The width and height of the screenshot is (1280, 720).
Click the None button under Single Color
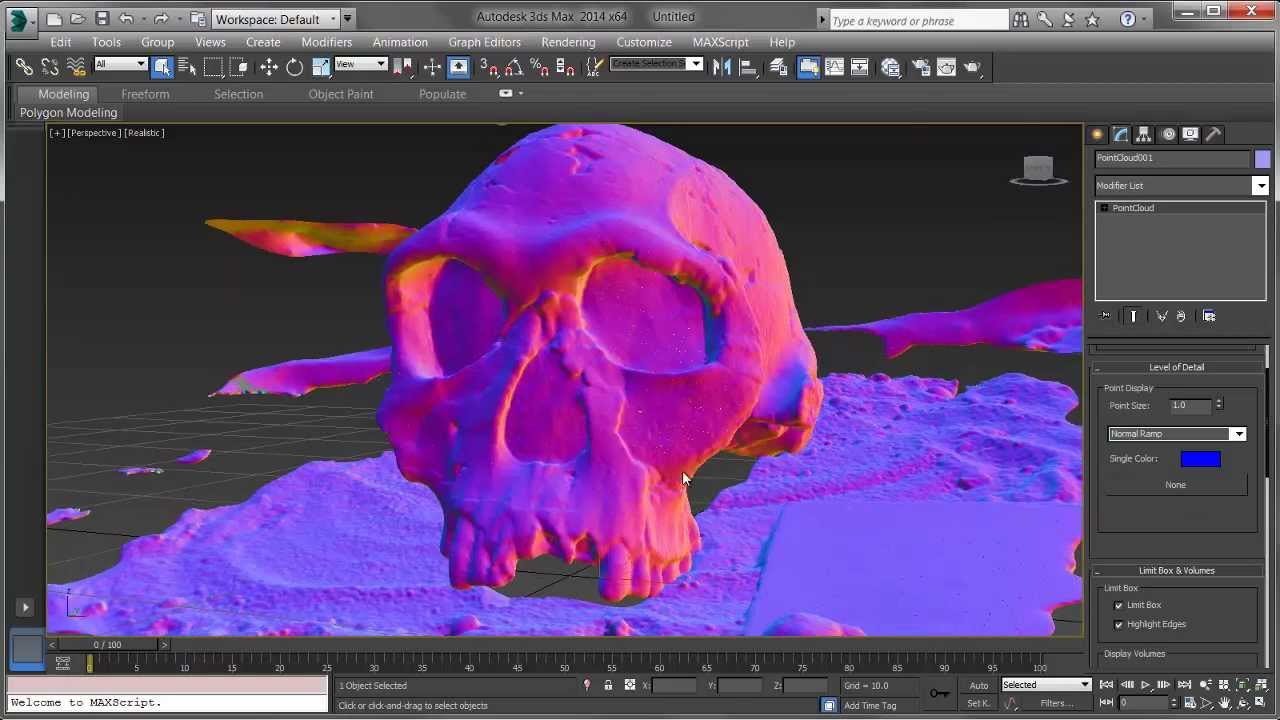click(x=1176, y=485)
